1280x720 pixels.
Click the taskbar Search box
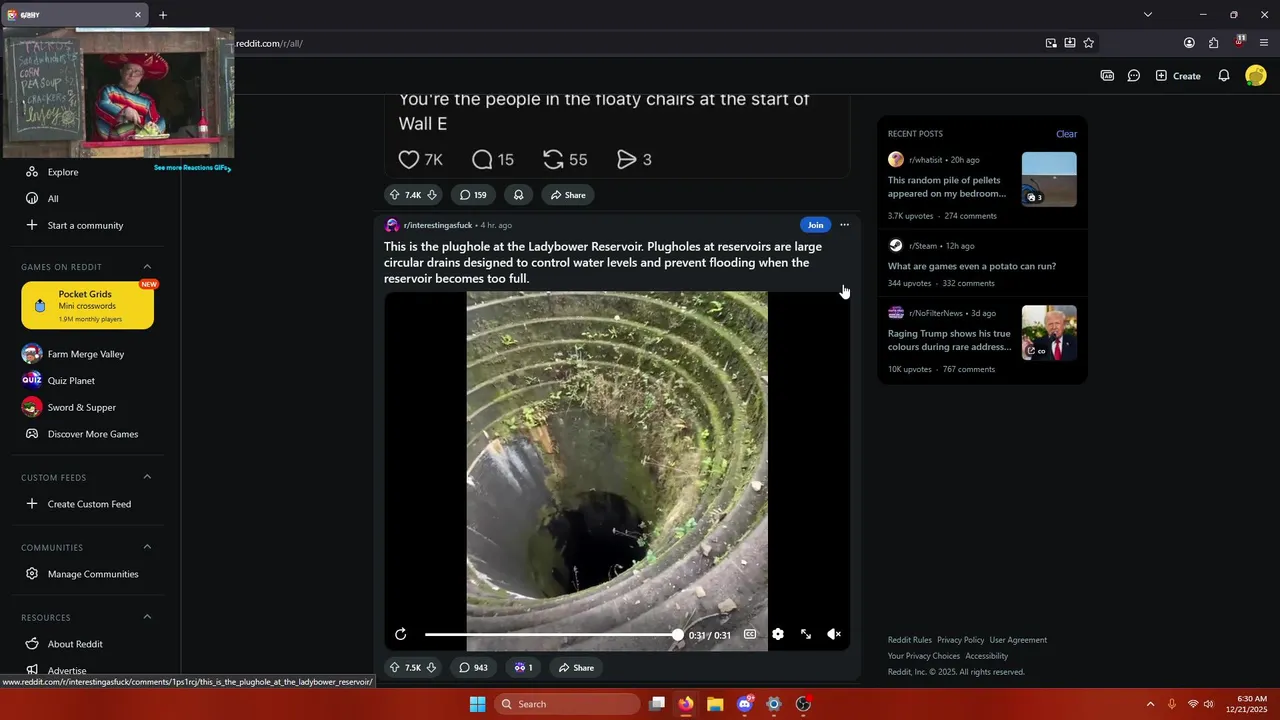coord(567,704)
